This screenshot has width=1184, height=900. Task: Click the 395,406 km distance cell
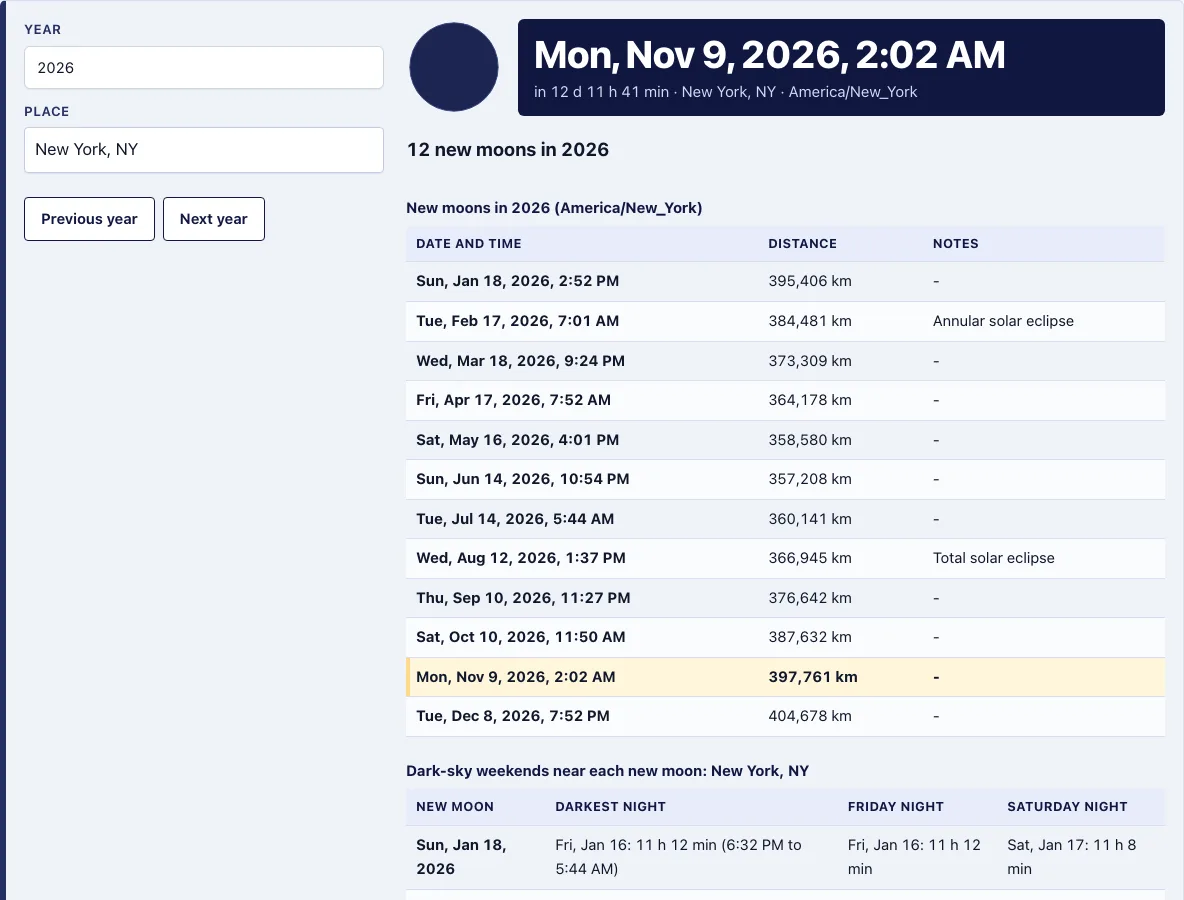[x=809, y=282]
